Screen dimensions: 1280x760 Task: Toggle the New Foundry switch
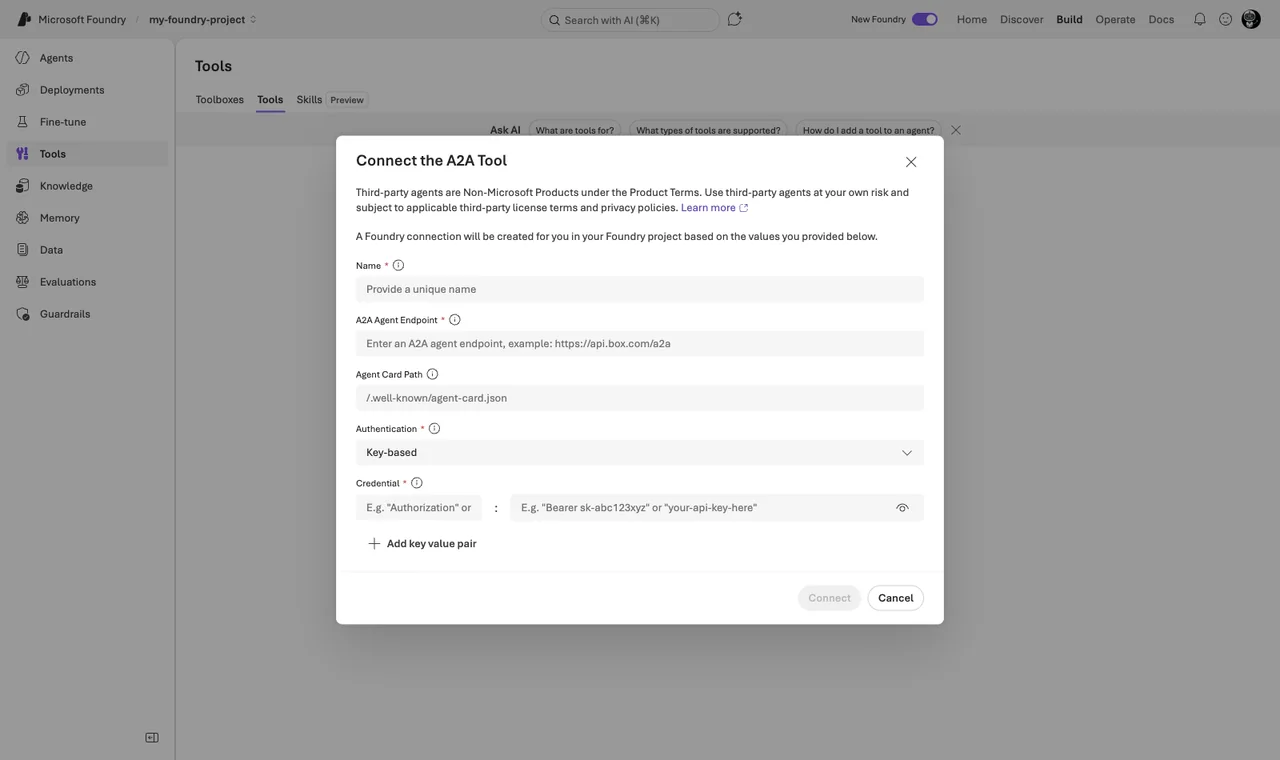click(x=925, y=19)
